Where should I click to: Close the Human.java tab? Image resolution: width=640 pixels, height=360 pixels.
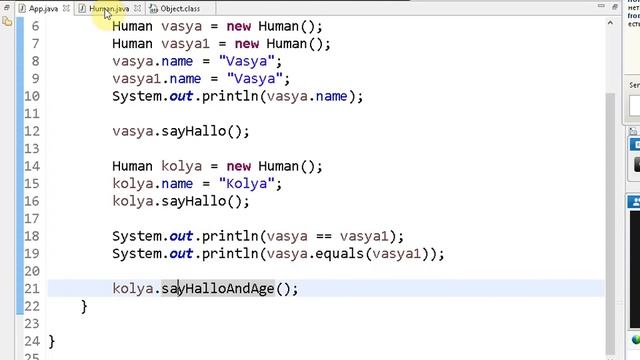[138, 8]
